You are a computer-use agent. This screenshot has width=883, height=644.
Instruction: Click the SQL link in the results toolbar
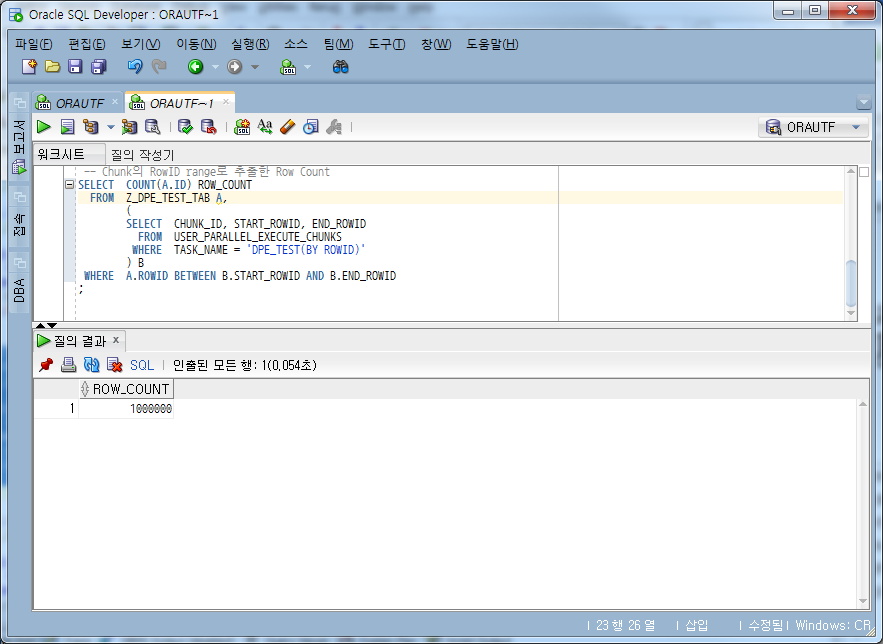pos(142,365)
